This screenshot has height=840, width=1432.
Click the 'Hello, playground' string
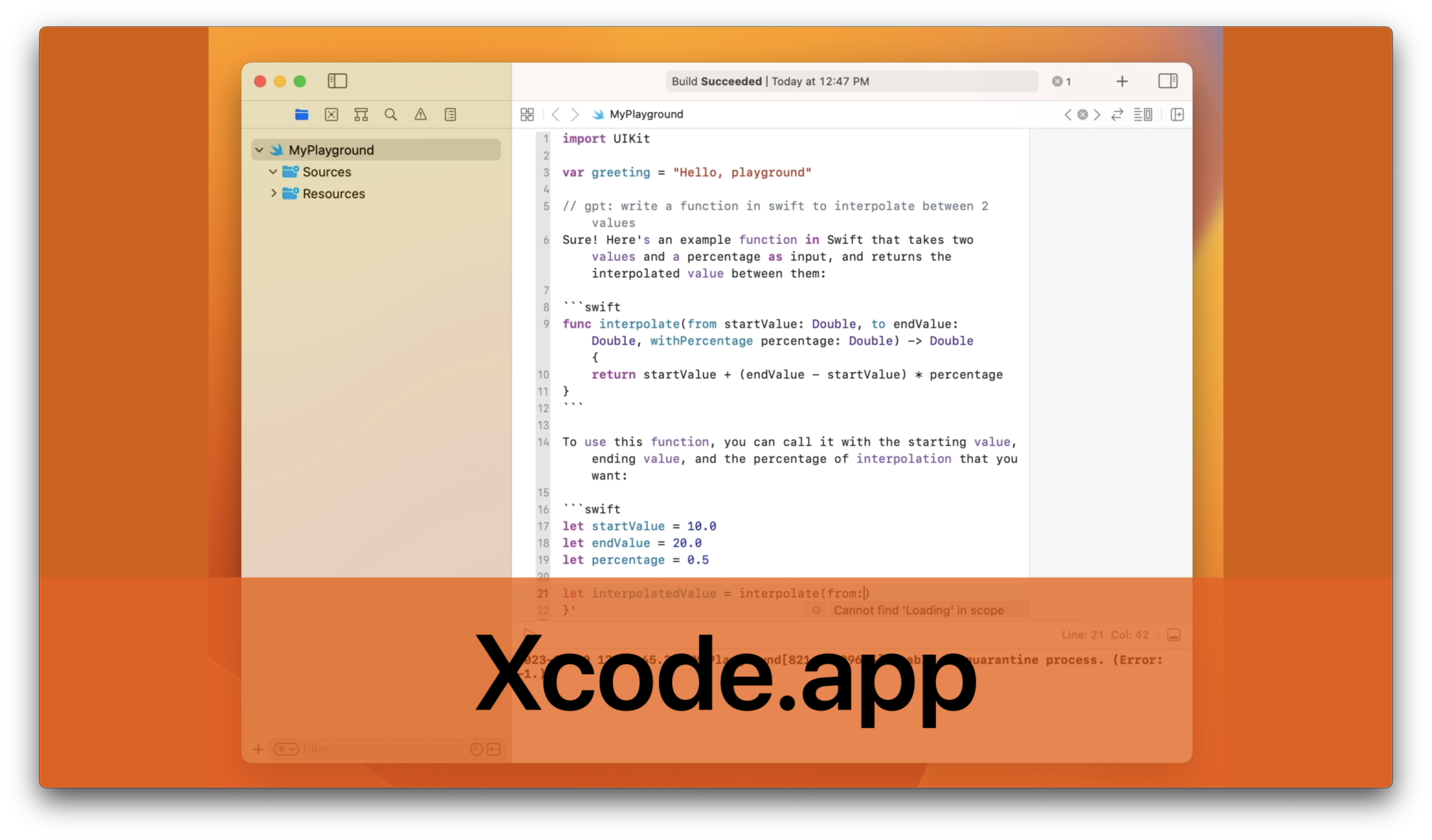tap(742, 172)
